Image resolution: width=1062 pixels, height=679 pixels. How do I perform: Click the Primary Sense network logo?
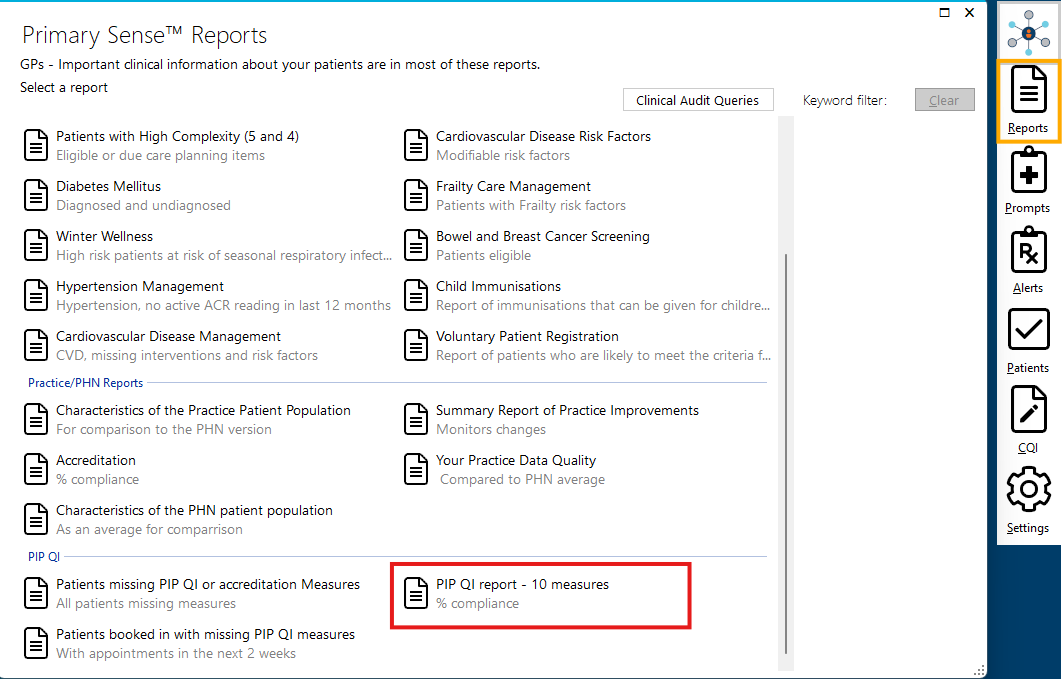pyautogui.click(x=1028, y=32)
